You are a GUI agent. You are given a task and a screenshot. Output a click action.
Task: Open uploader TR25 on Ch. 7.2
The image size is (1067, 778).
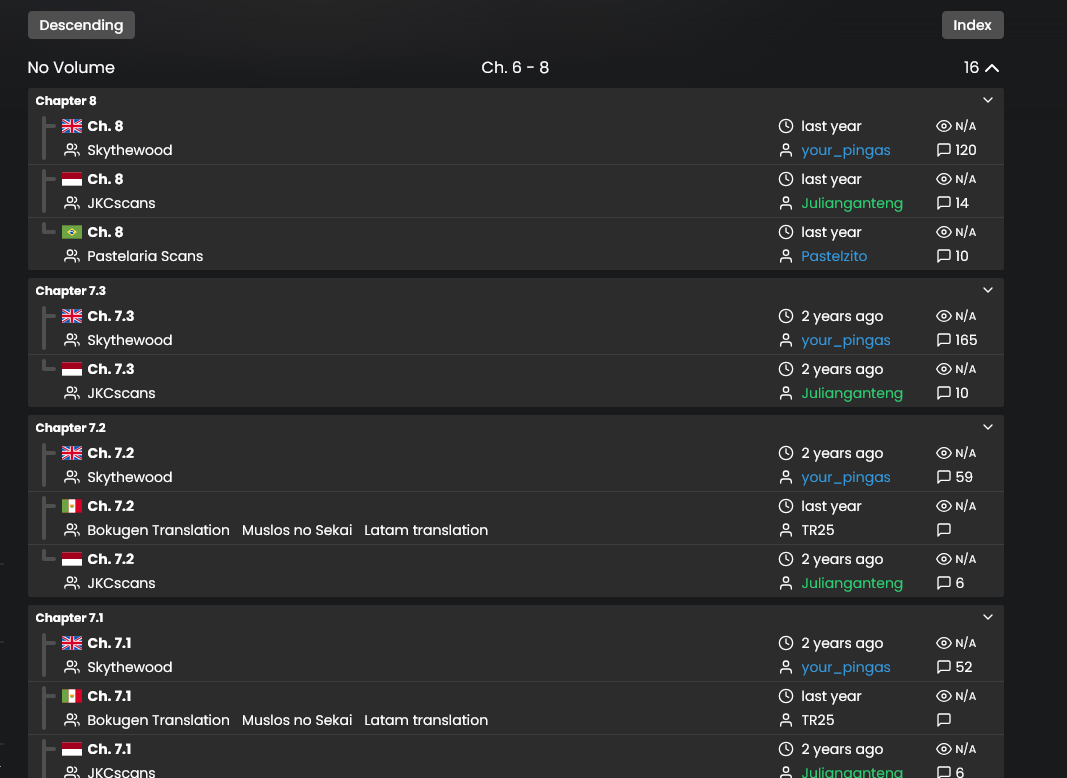click(x=818, y=530)
